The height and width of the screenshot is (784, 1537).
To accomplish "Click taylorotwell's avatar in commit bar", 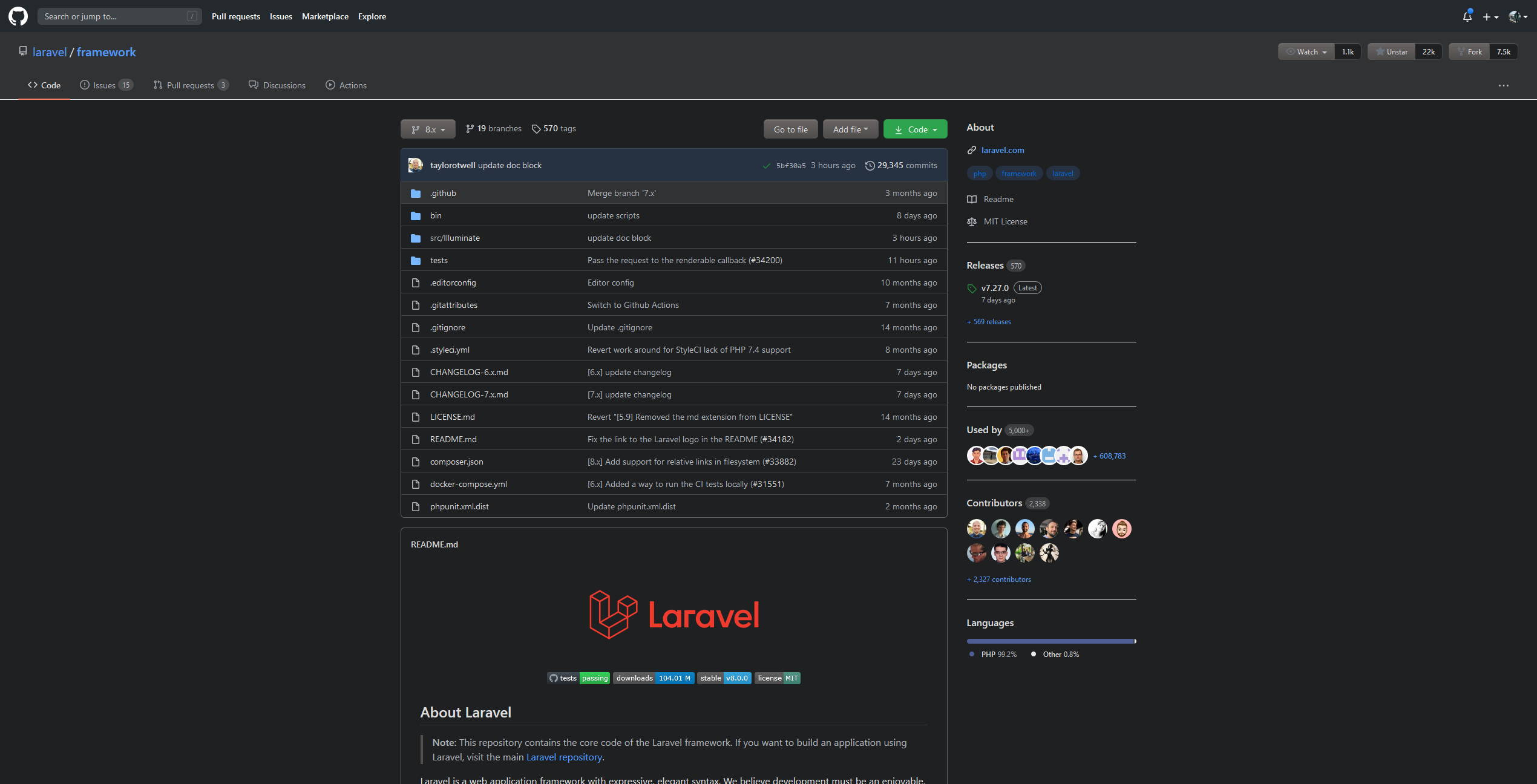I will tap(416, 165).
